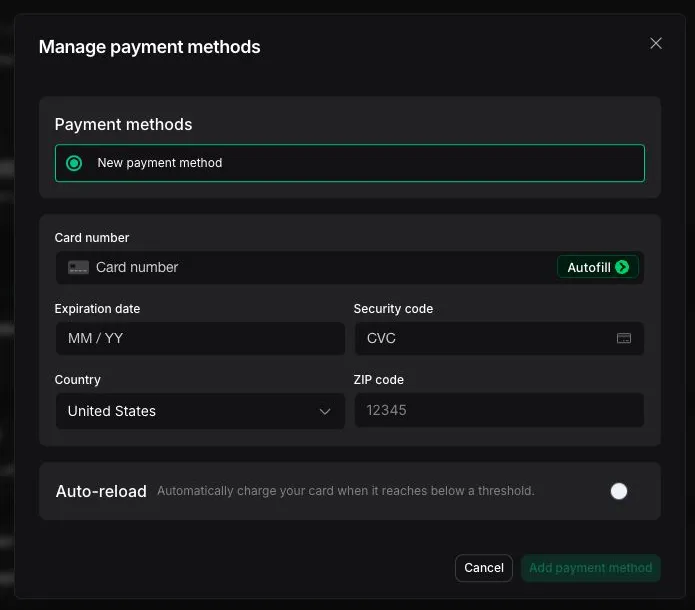
Task: Click the MM / YY expiration date field
Action: 200,338
